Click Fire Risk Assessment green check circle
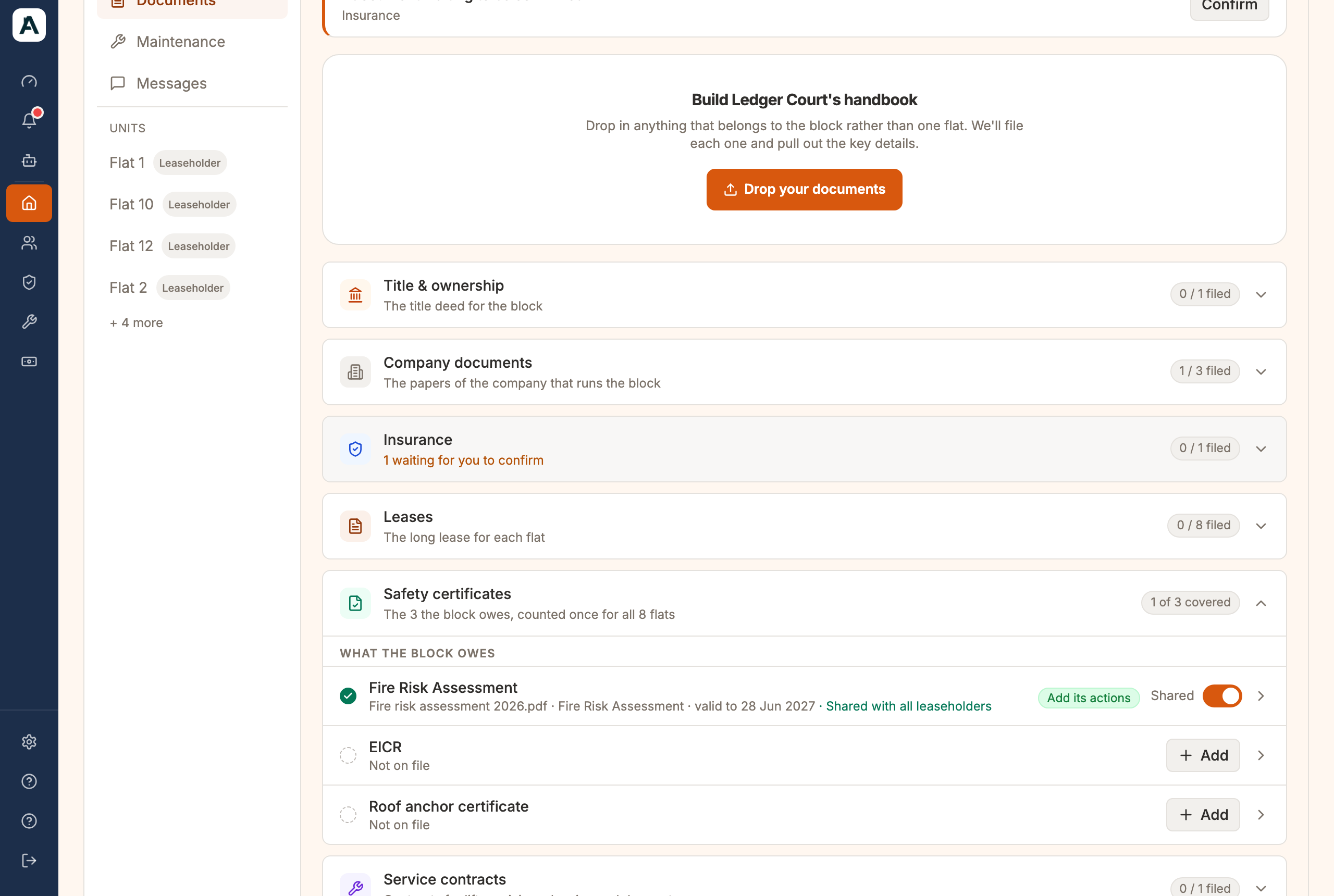The height and width of the screenshot is (896, 1334). tap(348, 696)
